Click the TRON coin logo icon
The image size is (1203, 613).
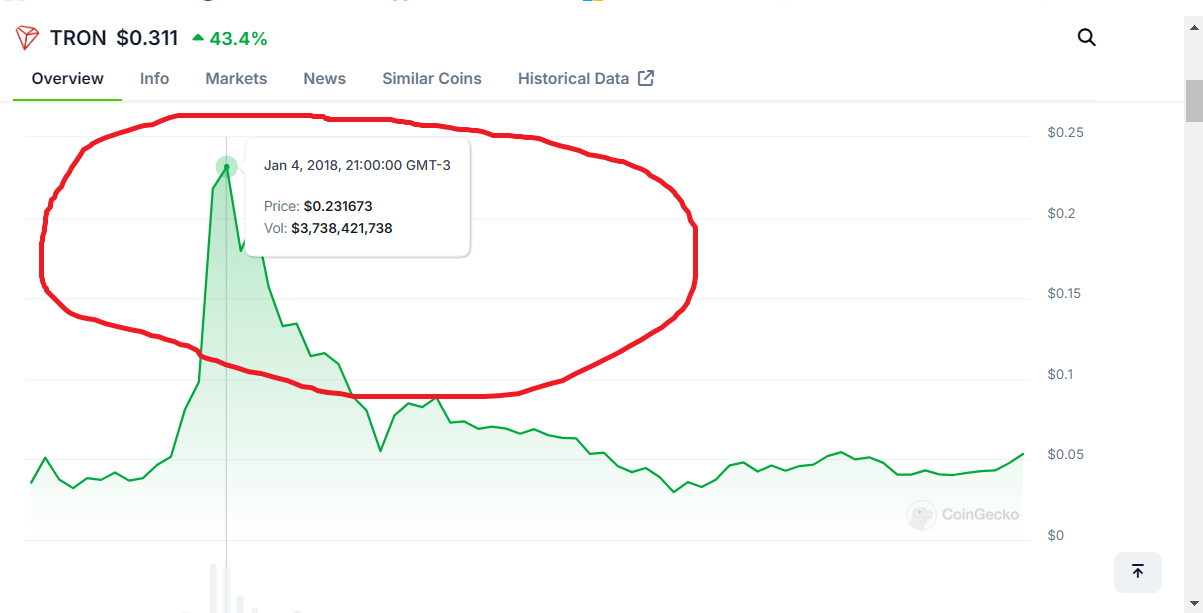pyautogui.click(x=26, y=38)
